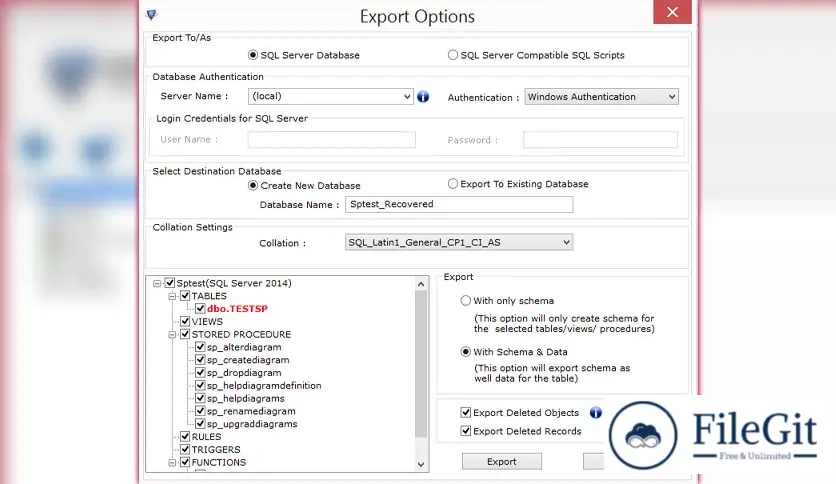This screenshot has width=836, height=484.
Task: Collapse the TABLES tree node
Action: [172, 296]
